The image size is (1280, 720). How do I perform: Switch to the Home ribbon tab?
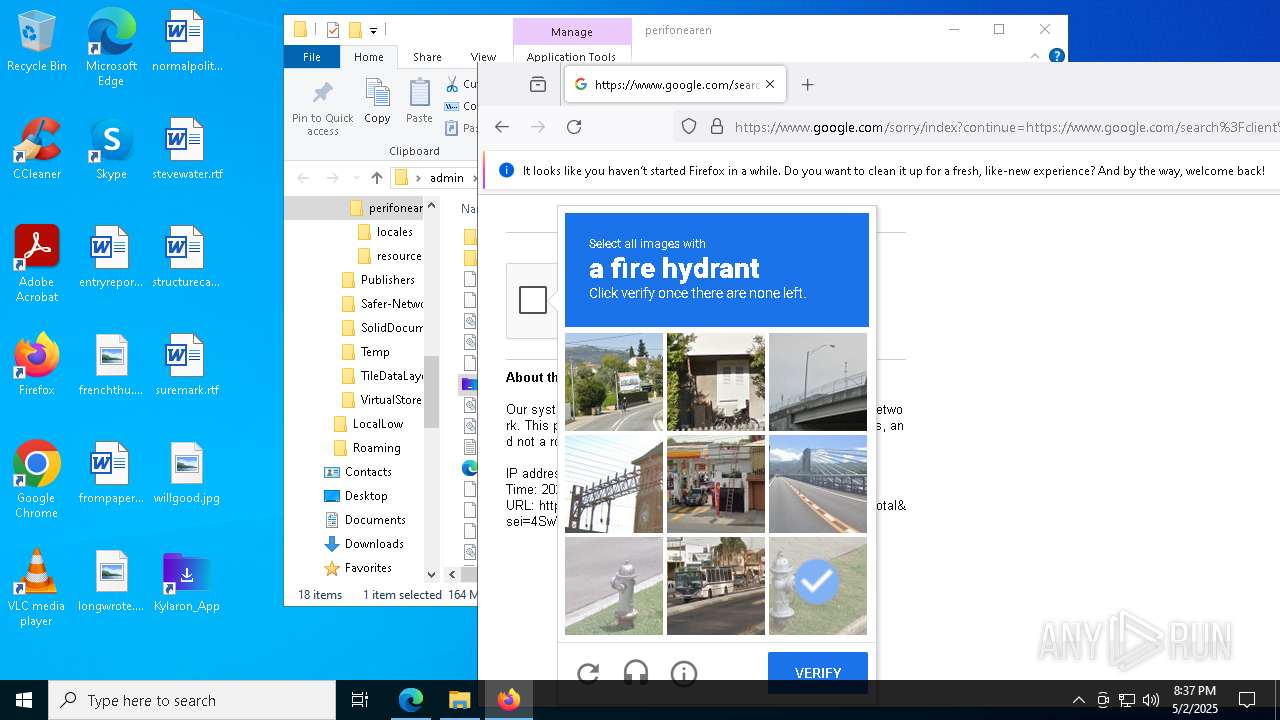tap(369, 57)
